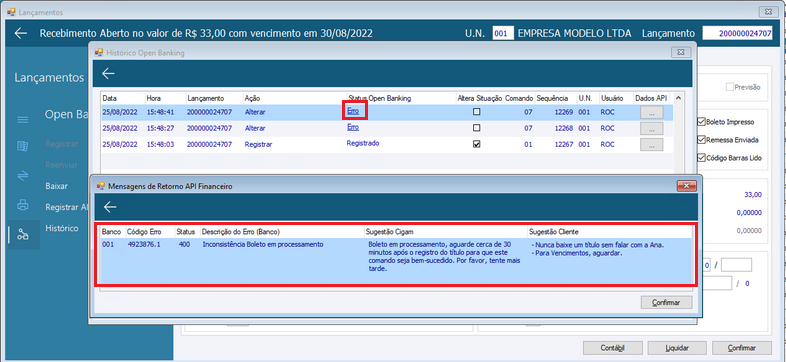Image resolution: width=786 pixels, height=362 pixels.
Task: Toggle the Previsão checkbox
Action: coord(730,87)
